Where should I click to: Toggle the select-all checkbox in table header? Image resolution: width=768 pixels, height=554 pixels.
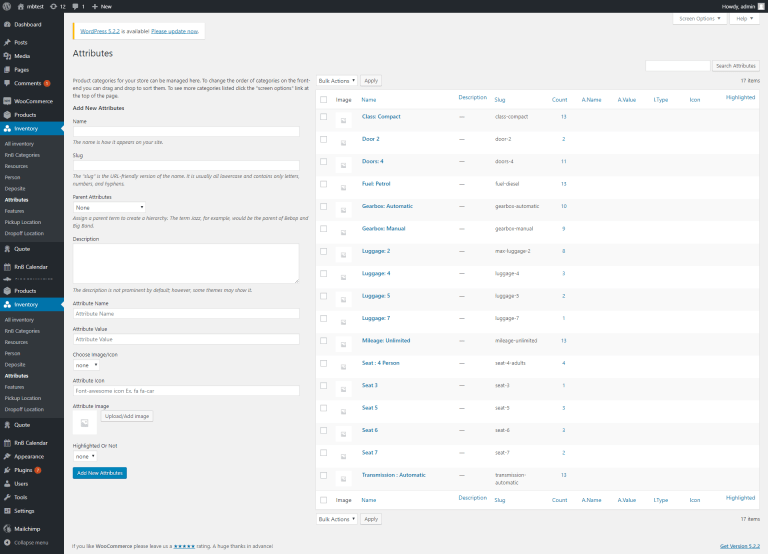coord(323,99)
